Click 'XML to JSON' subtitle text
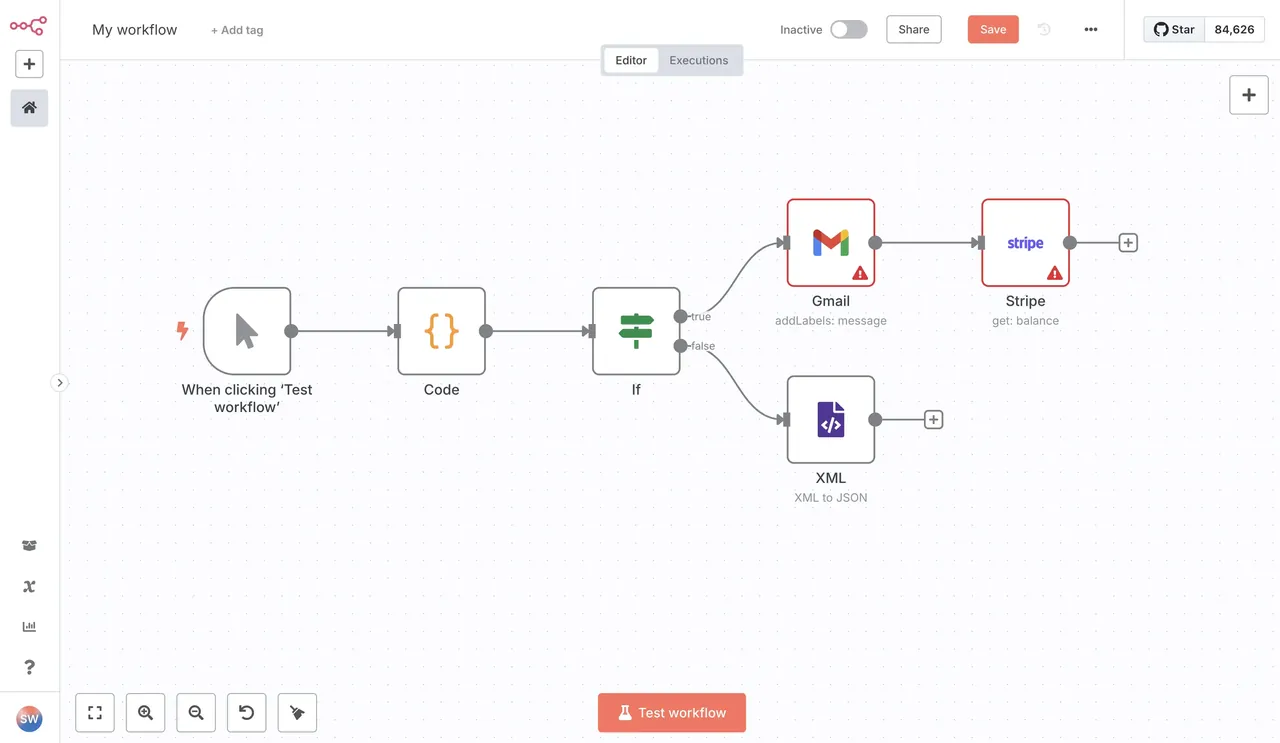1280x743 pixels. (x=831, y=497)
